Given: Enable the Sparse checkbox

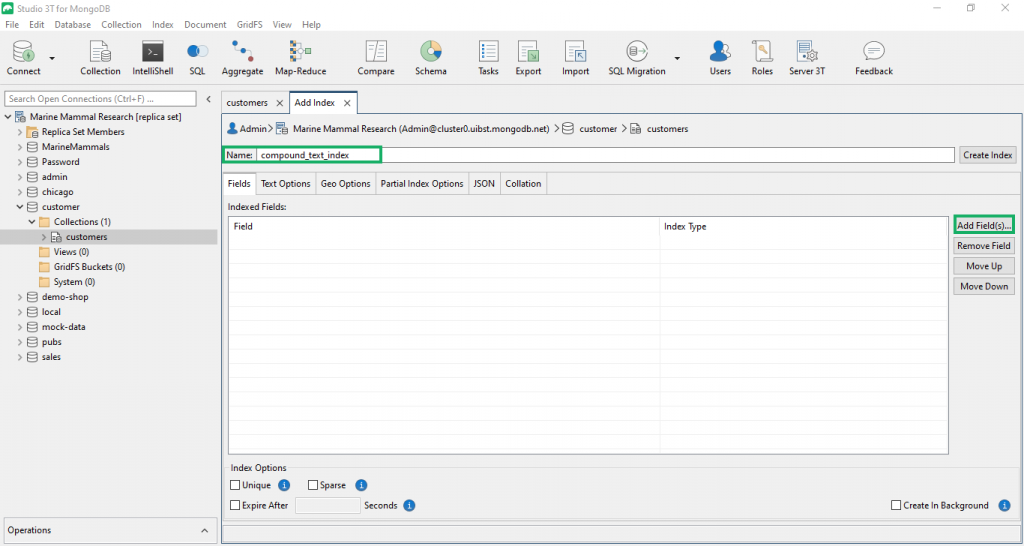Looking at the screenshot, I should click(x=313, y=485).
